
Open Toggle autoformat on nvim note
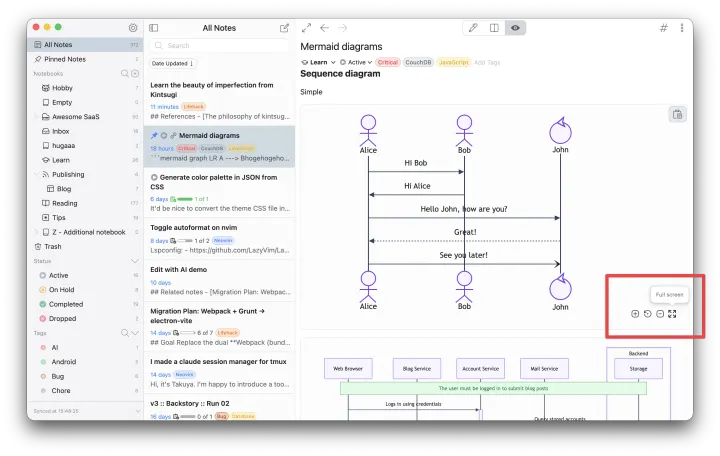click(219, 238)
